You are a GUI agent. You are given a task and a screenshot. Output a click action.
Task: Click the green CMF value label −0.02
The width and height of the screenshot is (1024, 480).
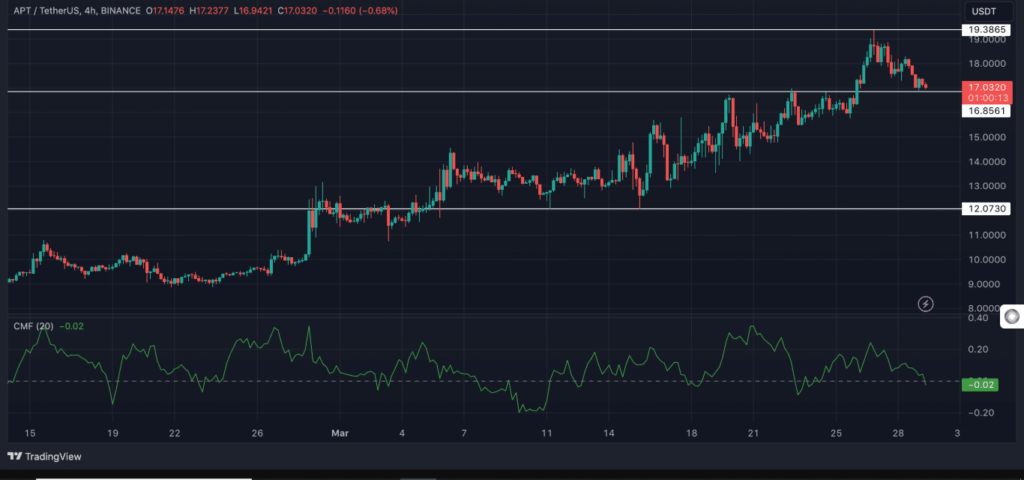pyautogui.click(x=981, y=385)
